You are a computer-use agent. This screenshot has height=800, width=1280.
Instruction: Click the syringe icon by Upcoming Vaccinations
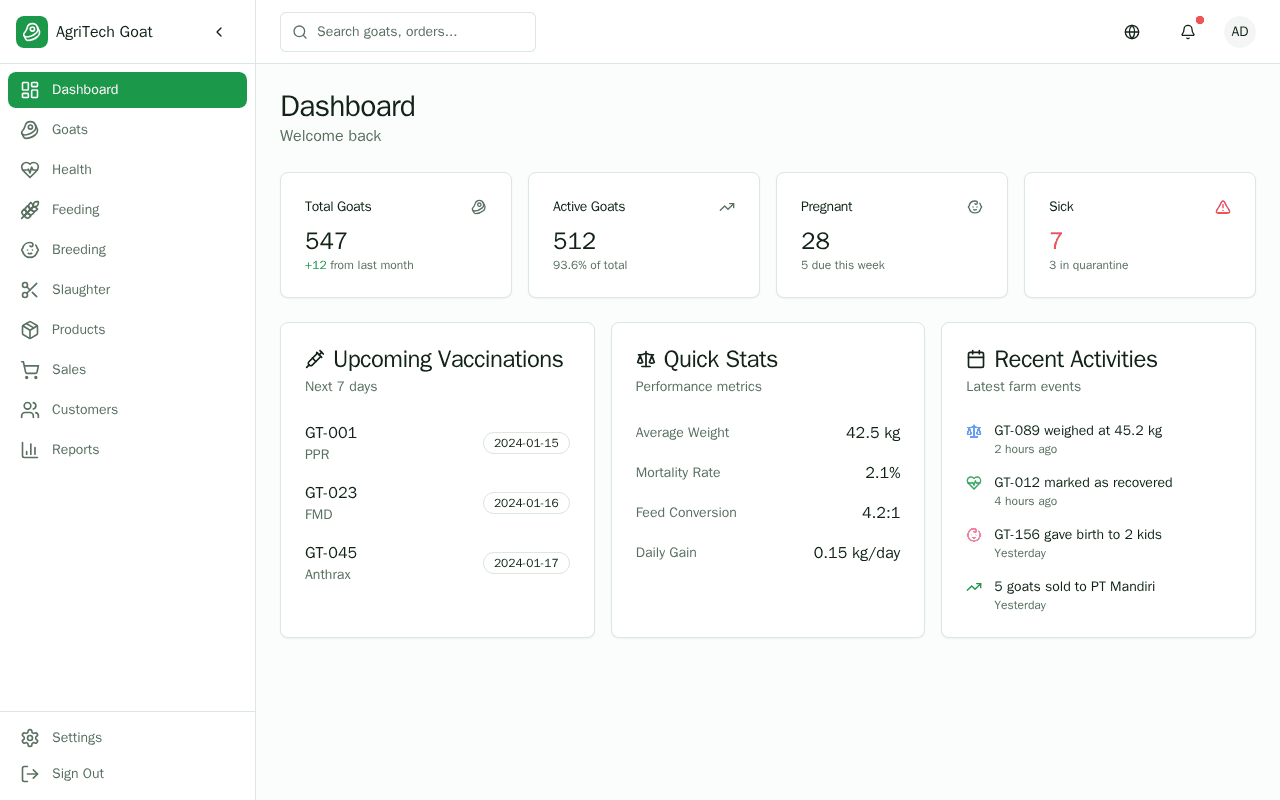(315, 359)
